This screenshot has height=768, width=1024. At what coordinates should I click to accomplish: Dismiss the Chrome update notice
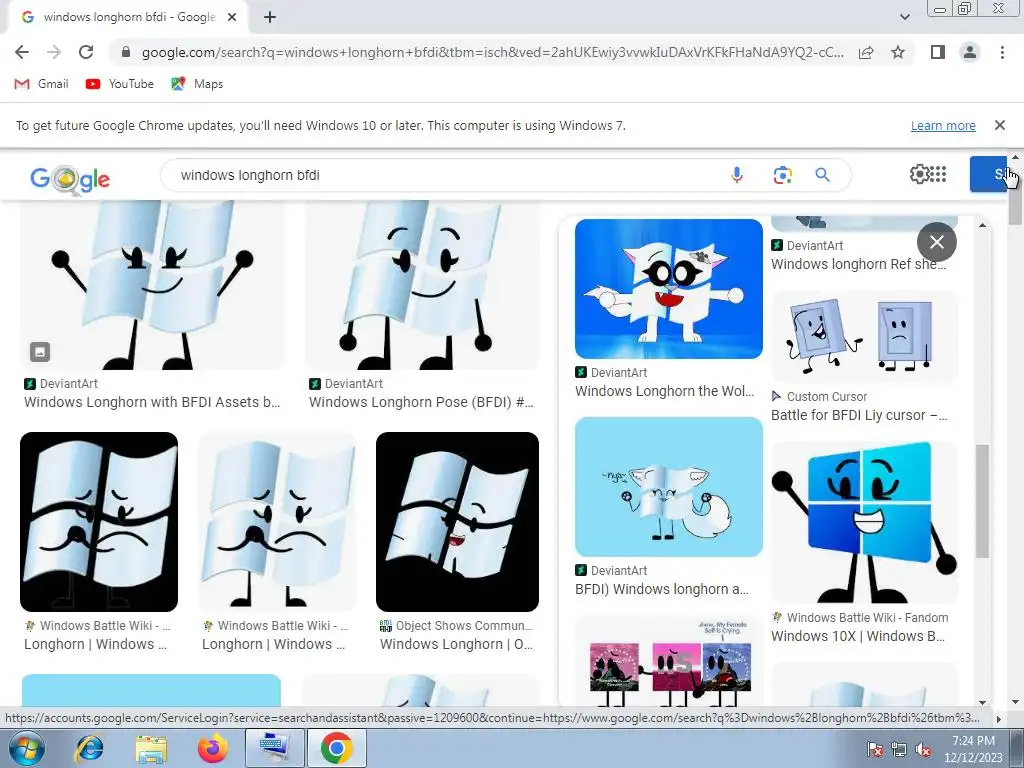pos(1000,125)
